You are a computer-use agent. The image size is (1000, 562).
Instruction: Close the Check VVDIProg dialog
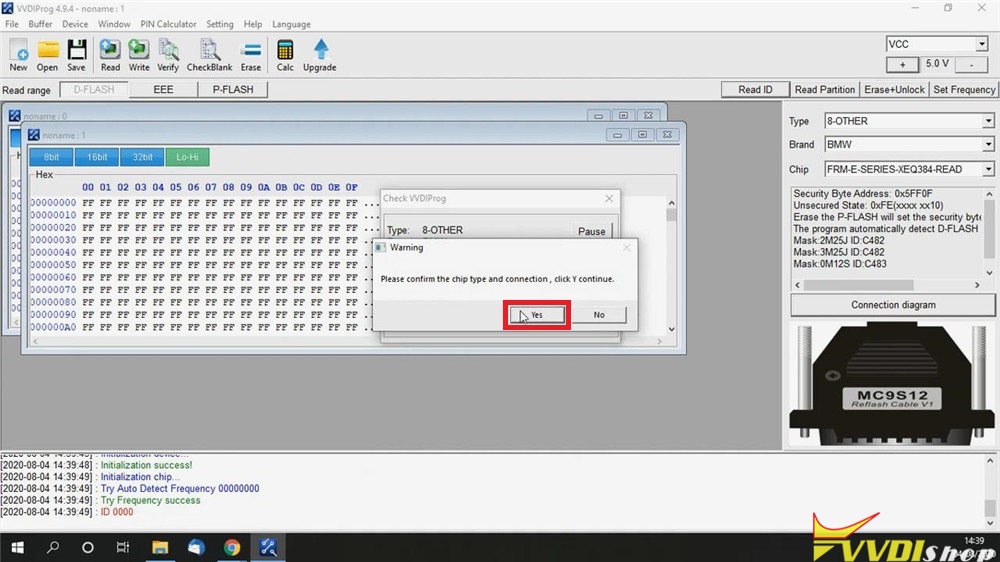pos(609,198)
